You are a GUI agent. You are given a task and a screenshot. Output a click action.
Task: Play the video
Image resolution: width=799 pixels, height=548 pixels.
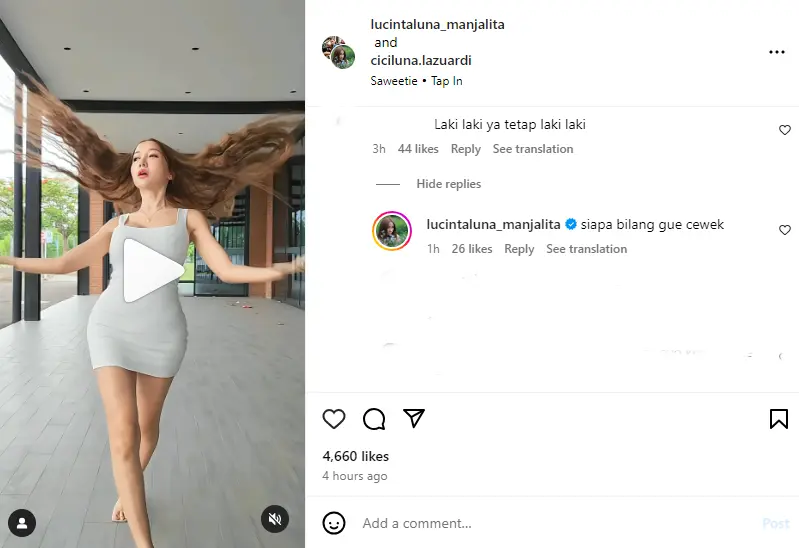coord(153,271)
